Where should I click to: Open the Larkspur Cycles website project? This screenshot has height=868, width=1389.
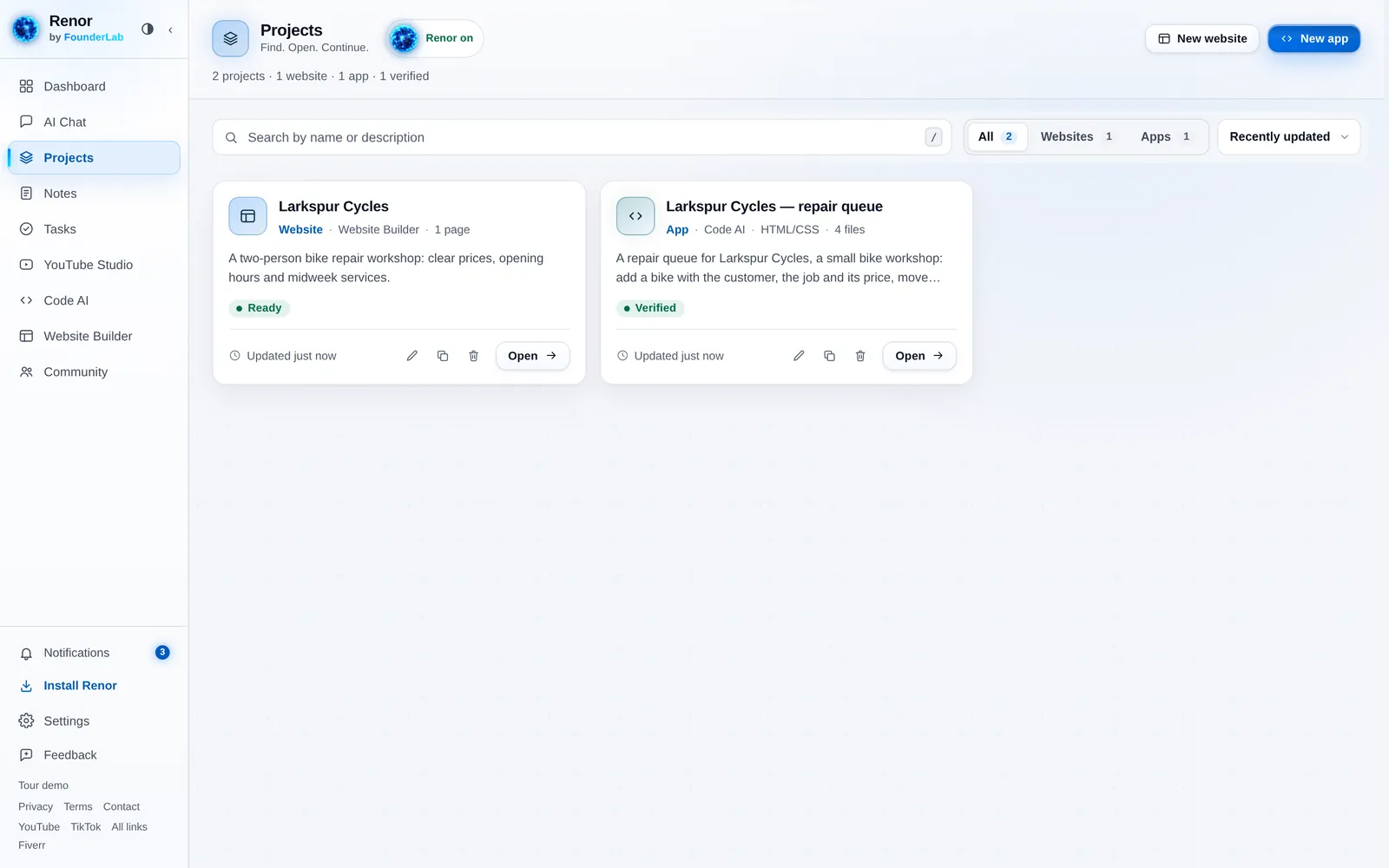pyautogui.click(x=532, y=356)
